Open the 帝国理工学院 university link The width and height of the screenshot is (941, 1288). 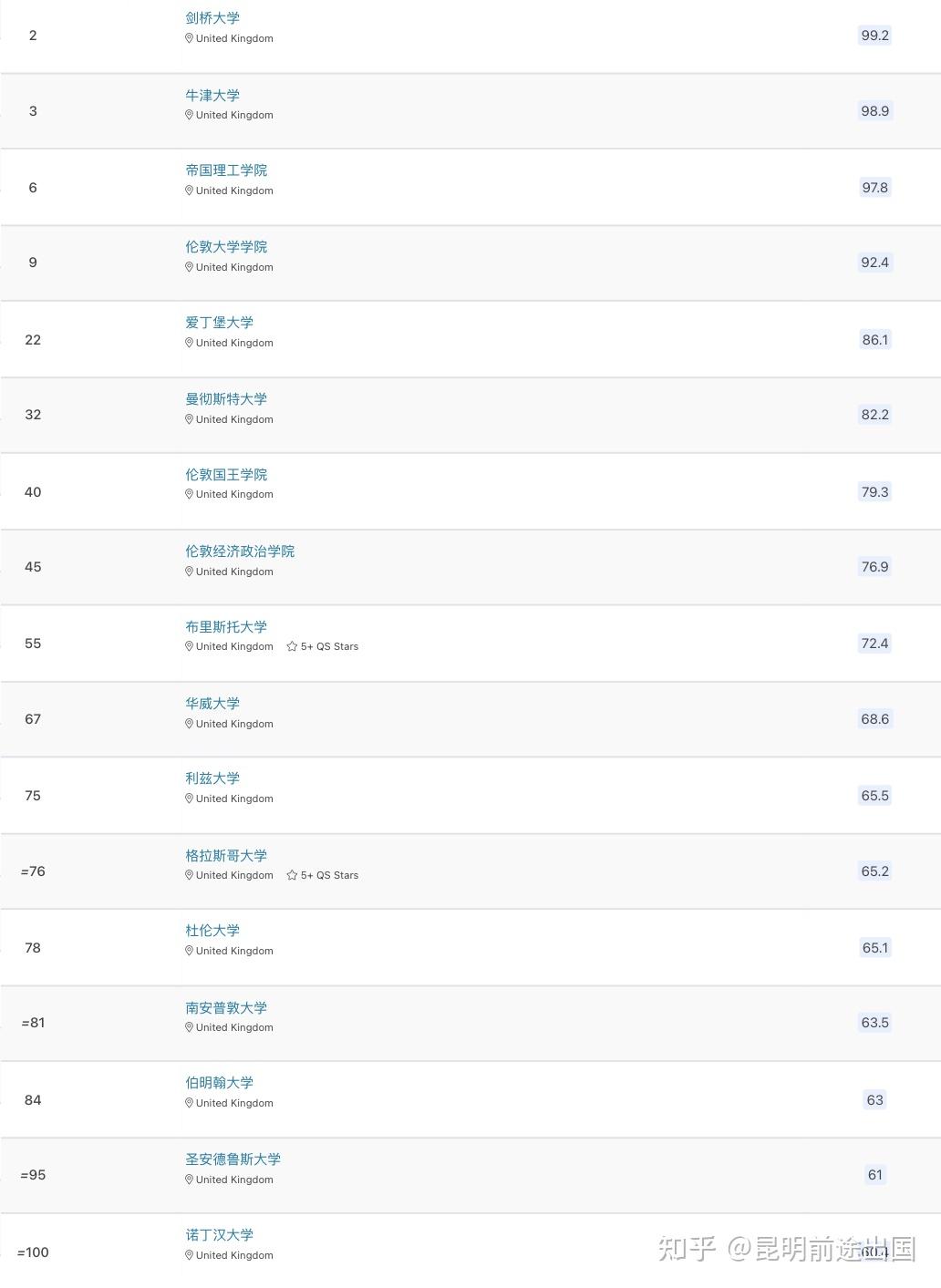tap(226, 170)
